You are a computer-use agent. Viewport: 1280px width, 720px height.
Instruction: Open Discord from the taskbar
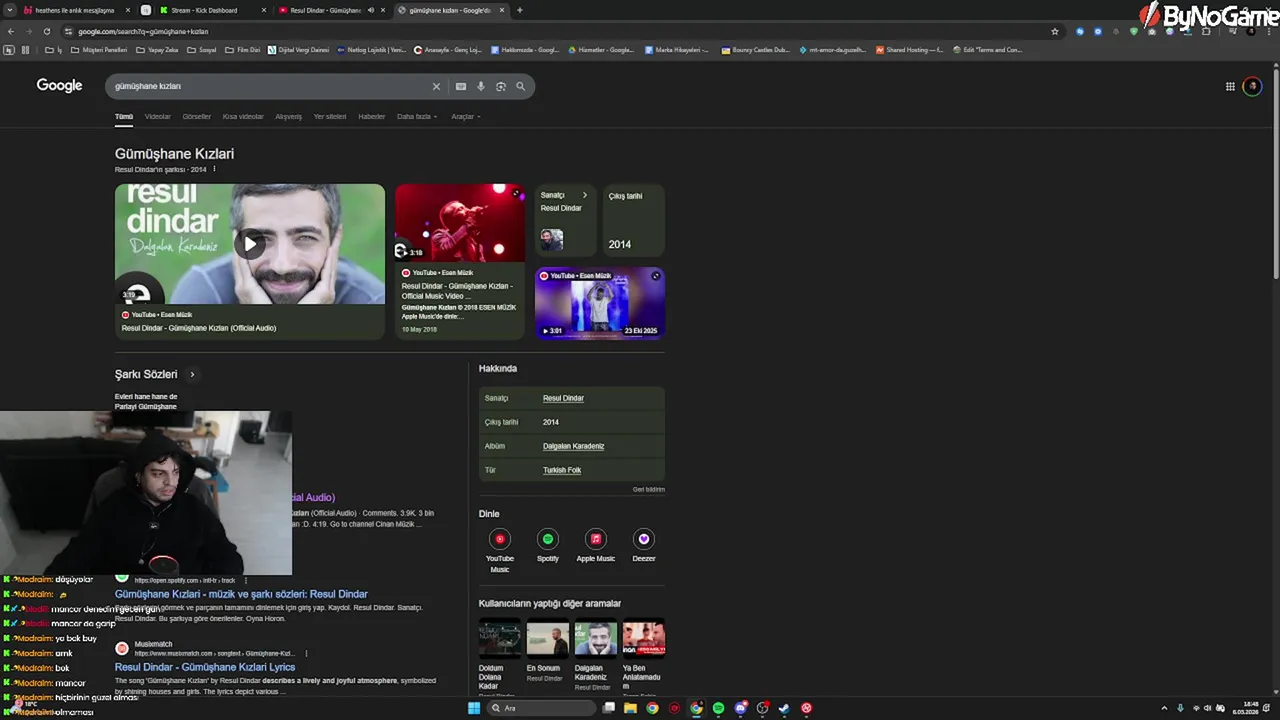click(x=740, y=708)
